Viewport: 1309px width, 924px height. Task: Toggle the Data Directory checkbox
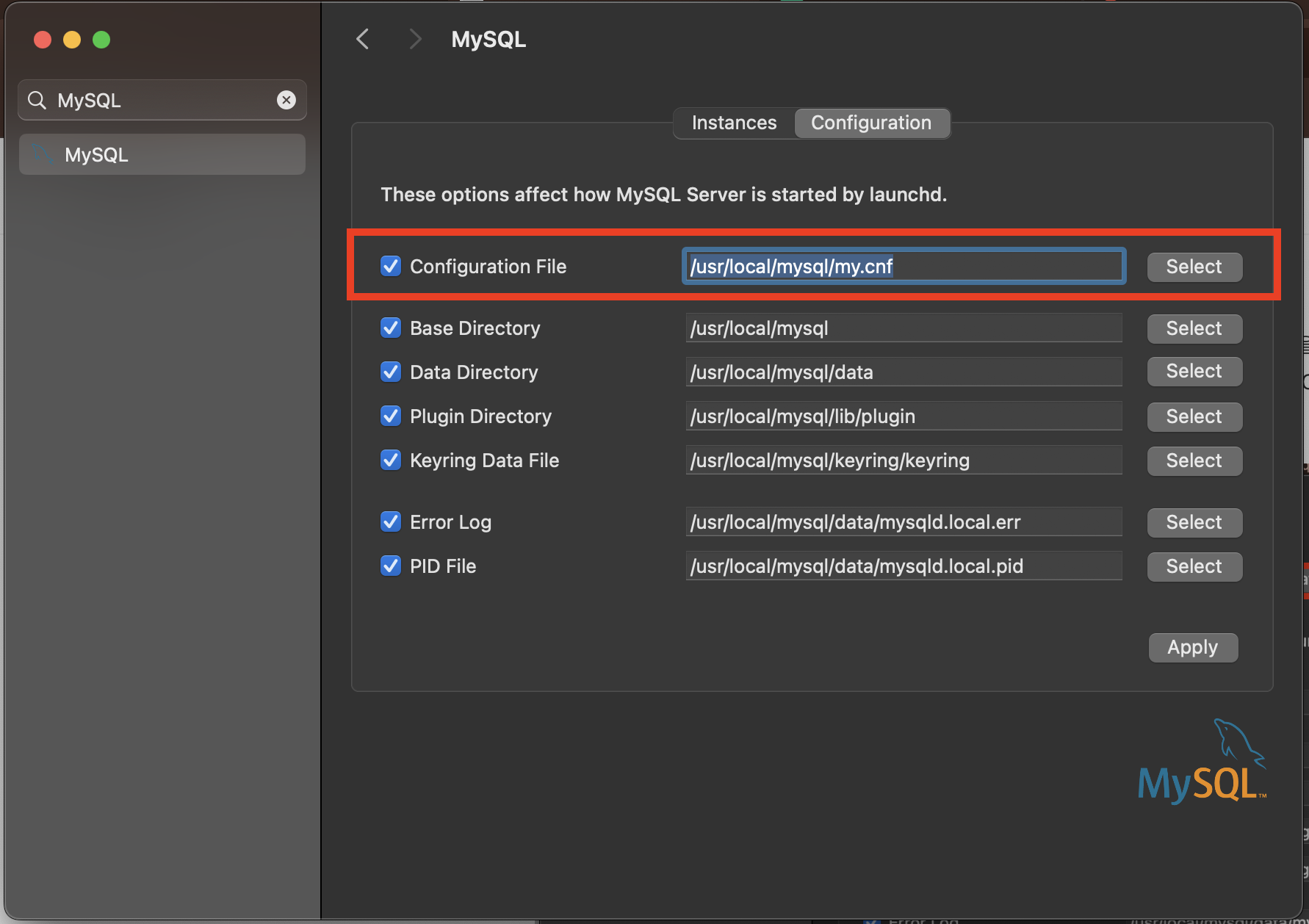(x=391, y=372)
